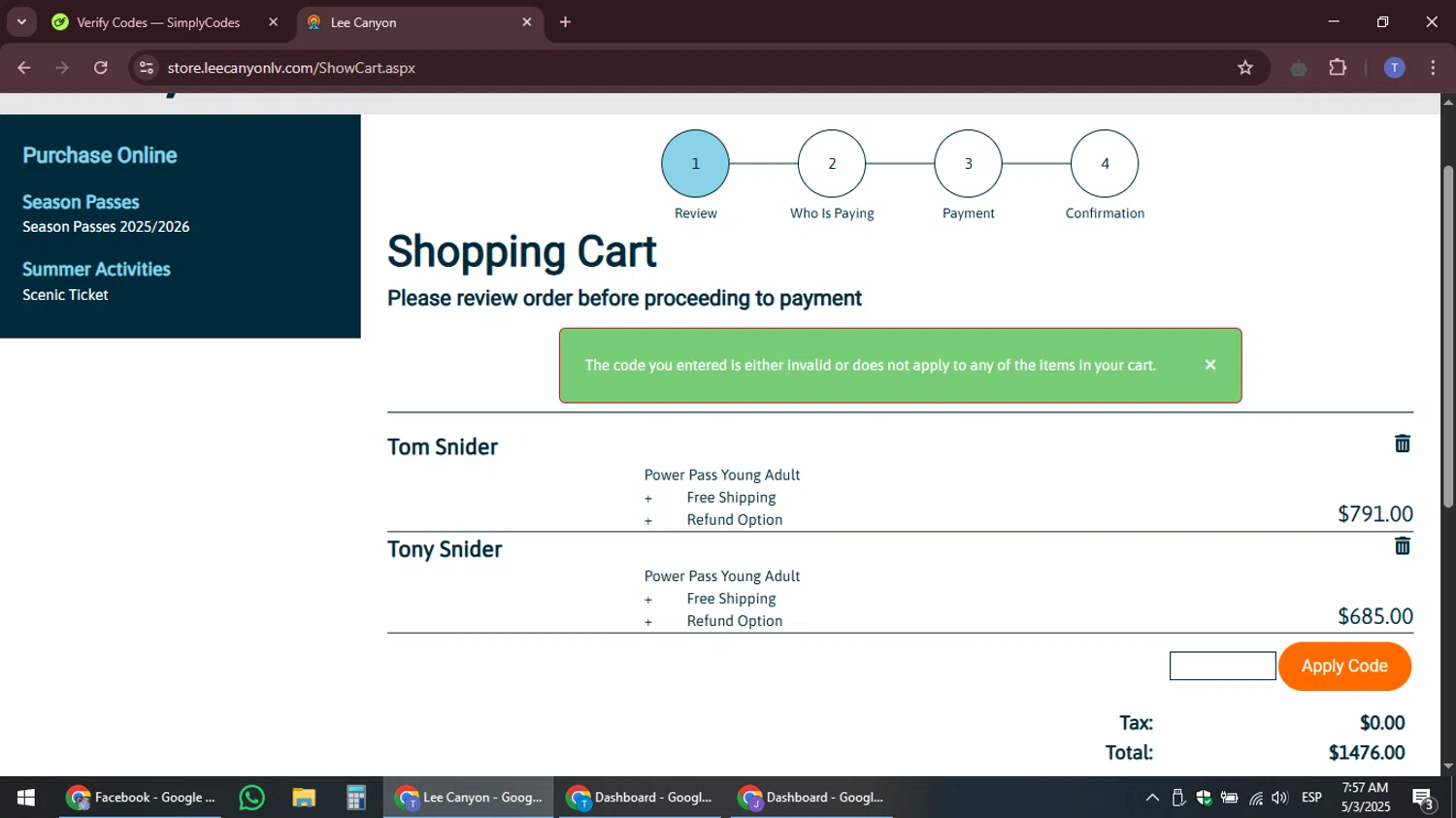The width and height of the screenshot is (1456, 818).
Task: Click Power Pass Young Adult under Tom Snider
Action: [x=722, y=474]
